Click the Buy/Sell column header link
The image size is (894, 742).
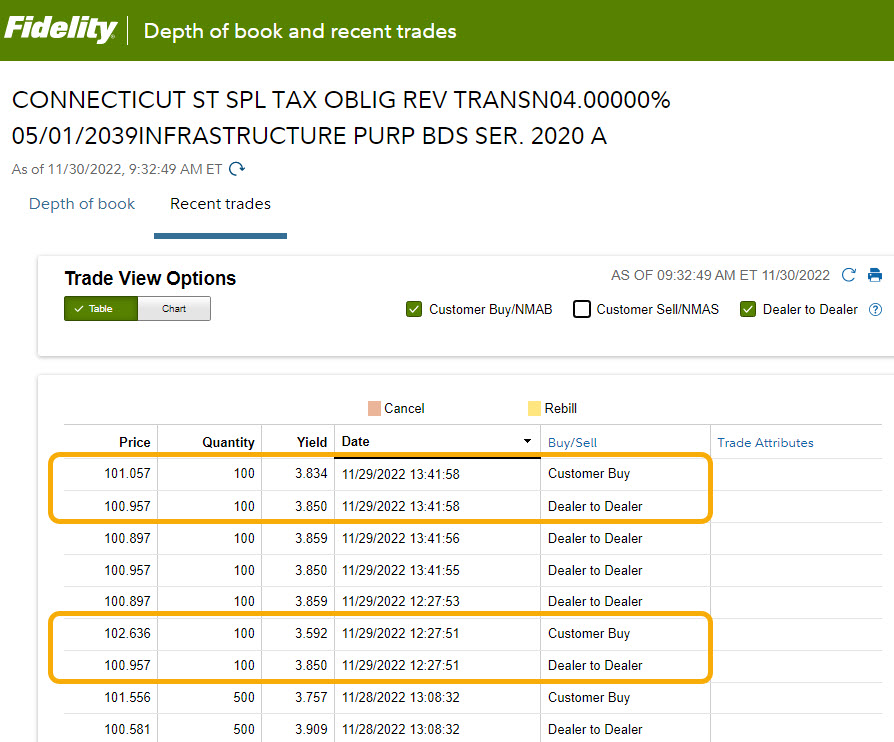572,442
